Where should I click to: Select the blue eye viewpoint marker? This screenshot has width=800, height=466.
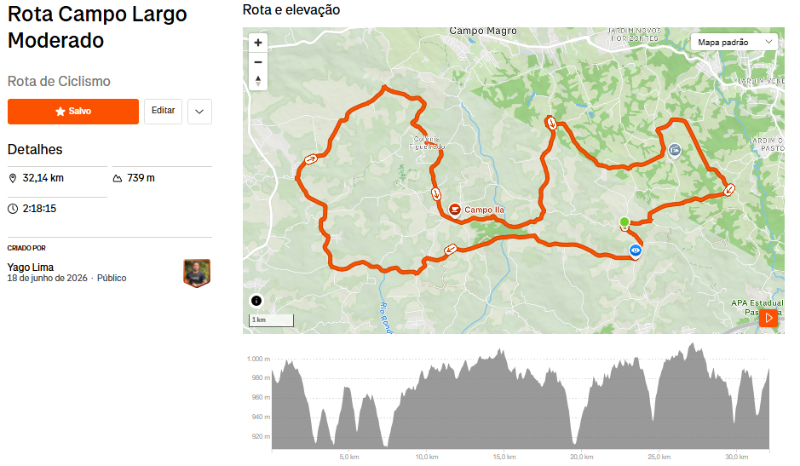click(635, 251)
